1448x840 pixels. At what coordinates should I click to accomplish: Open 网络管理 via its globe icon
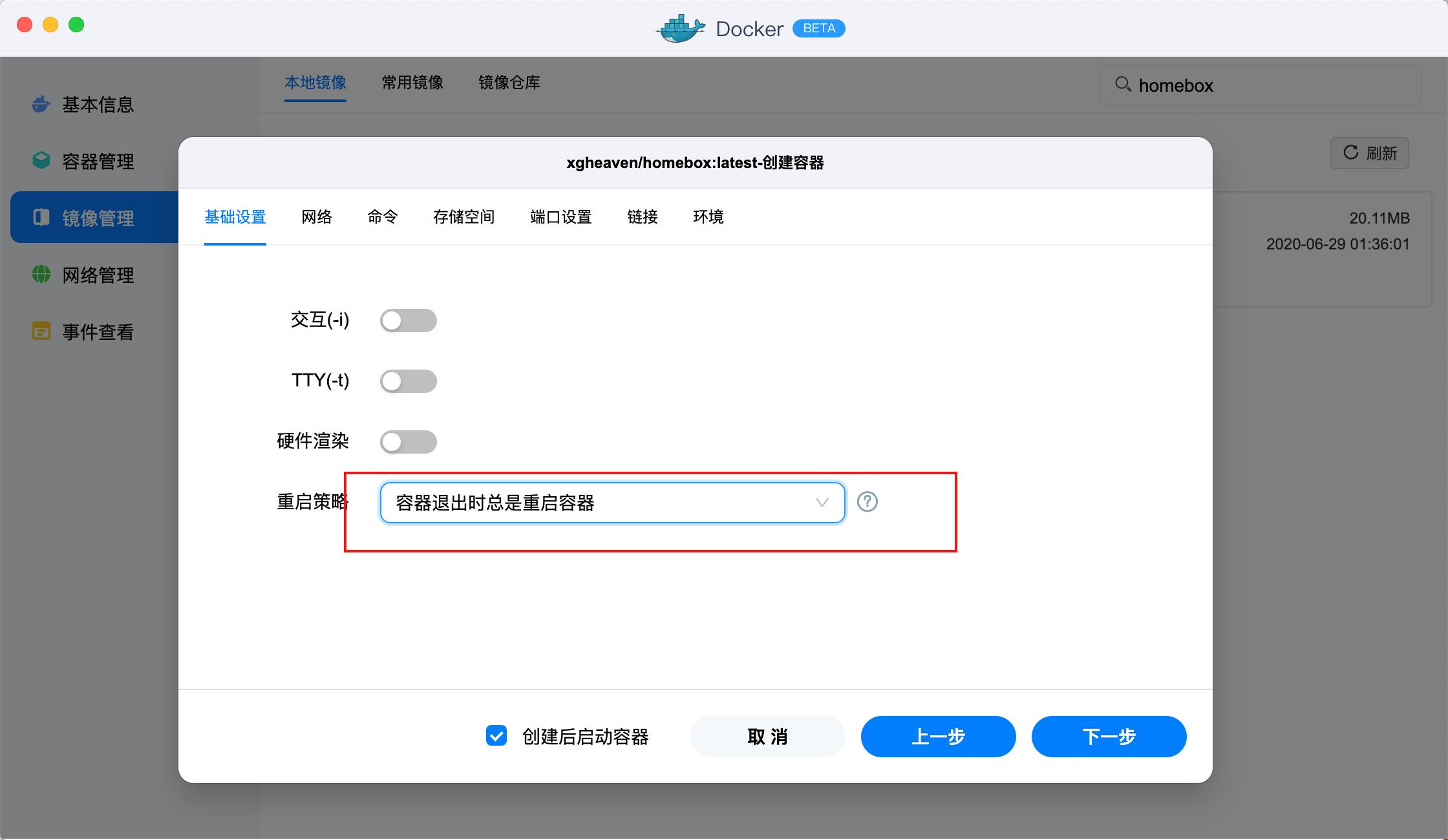pos(40,275)
